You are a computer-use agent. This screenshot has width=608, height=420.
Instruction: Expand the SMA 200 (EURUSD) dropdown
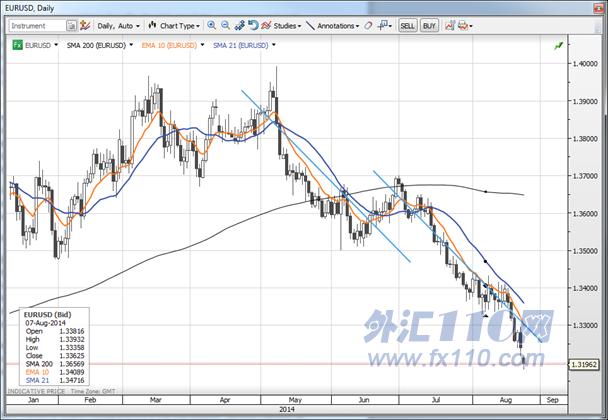[131, 45]
